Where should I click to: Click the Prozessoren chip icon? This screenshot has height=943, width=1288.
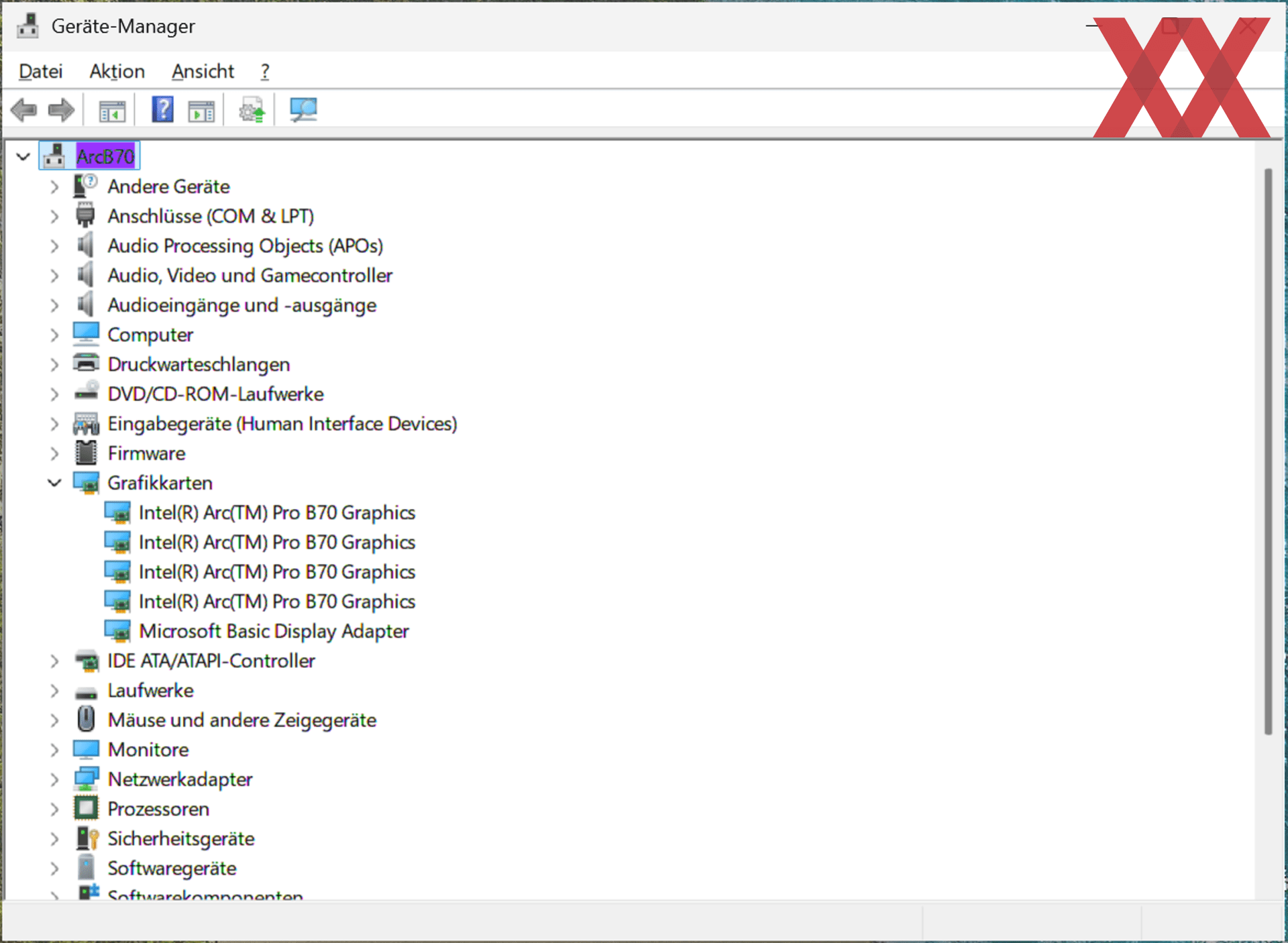coord(86,809)
